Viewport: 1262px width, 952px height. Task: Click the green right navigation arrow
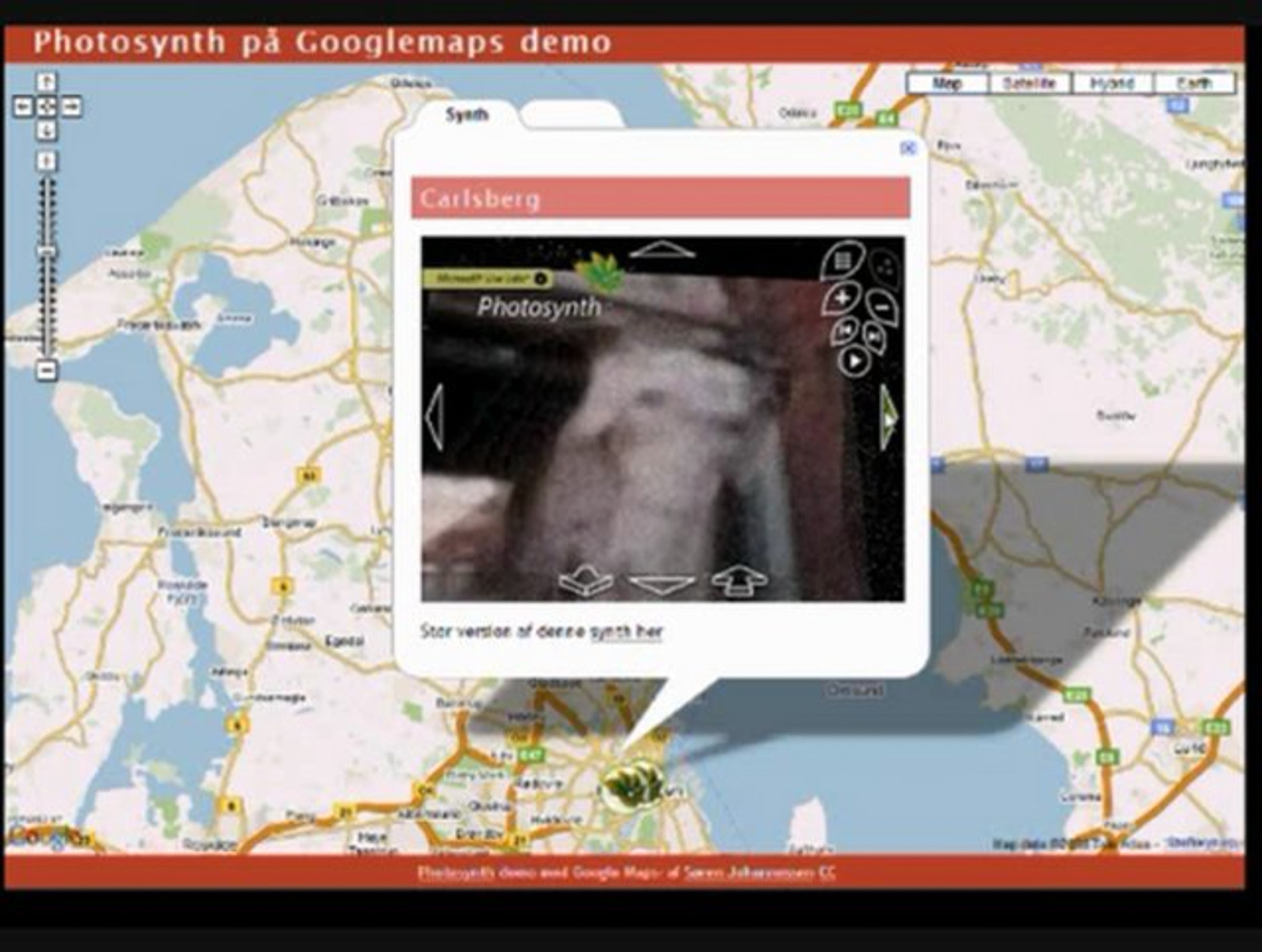click(888, 418)
